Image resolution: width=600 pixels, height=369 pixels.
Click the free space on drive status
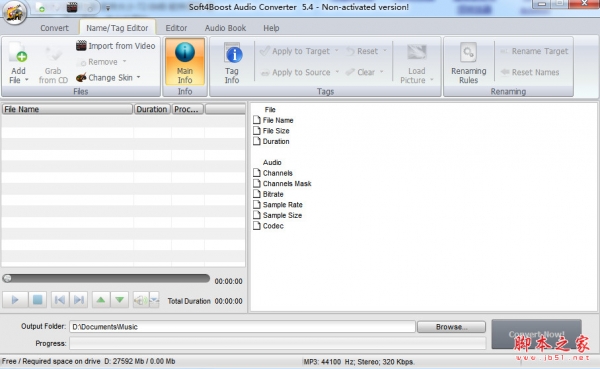[88, 361]
